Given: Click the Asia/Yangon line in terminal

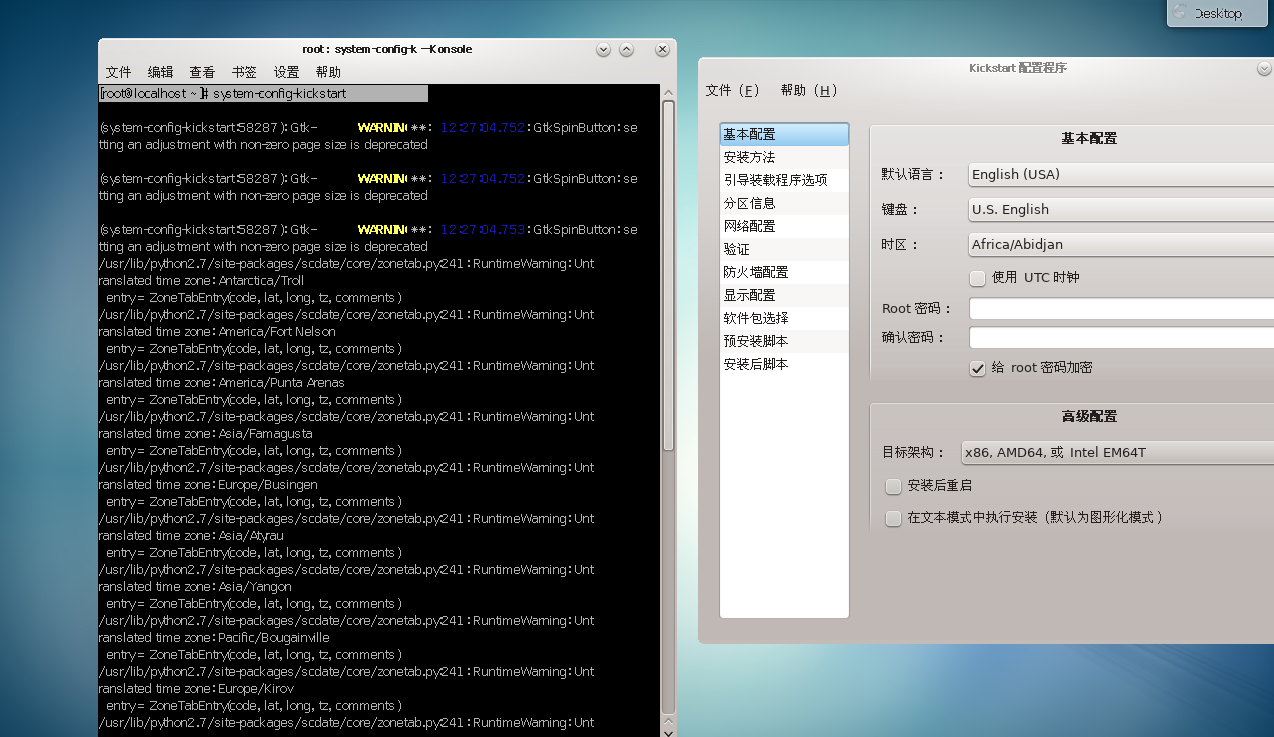Looking at the screenshot, I should click(x=195, y=587).
